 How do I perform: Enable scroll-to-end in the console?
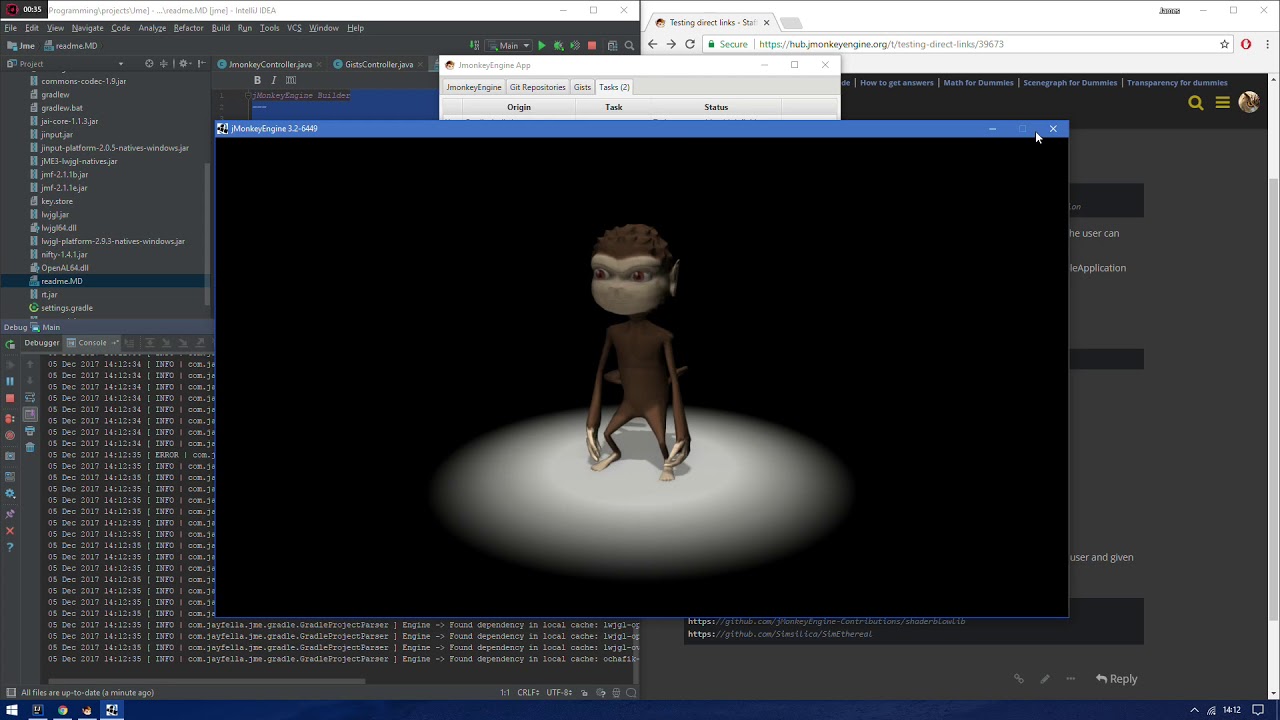[30, 414]
